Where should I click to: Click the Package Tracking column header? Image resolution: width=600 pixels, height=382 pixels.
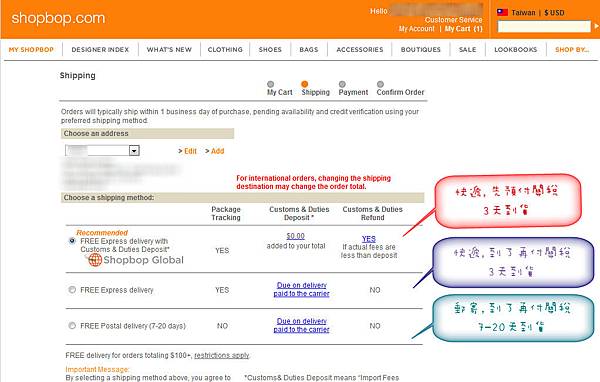click(226, 214)
